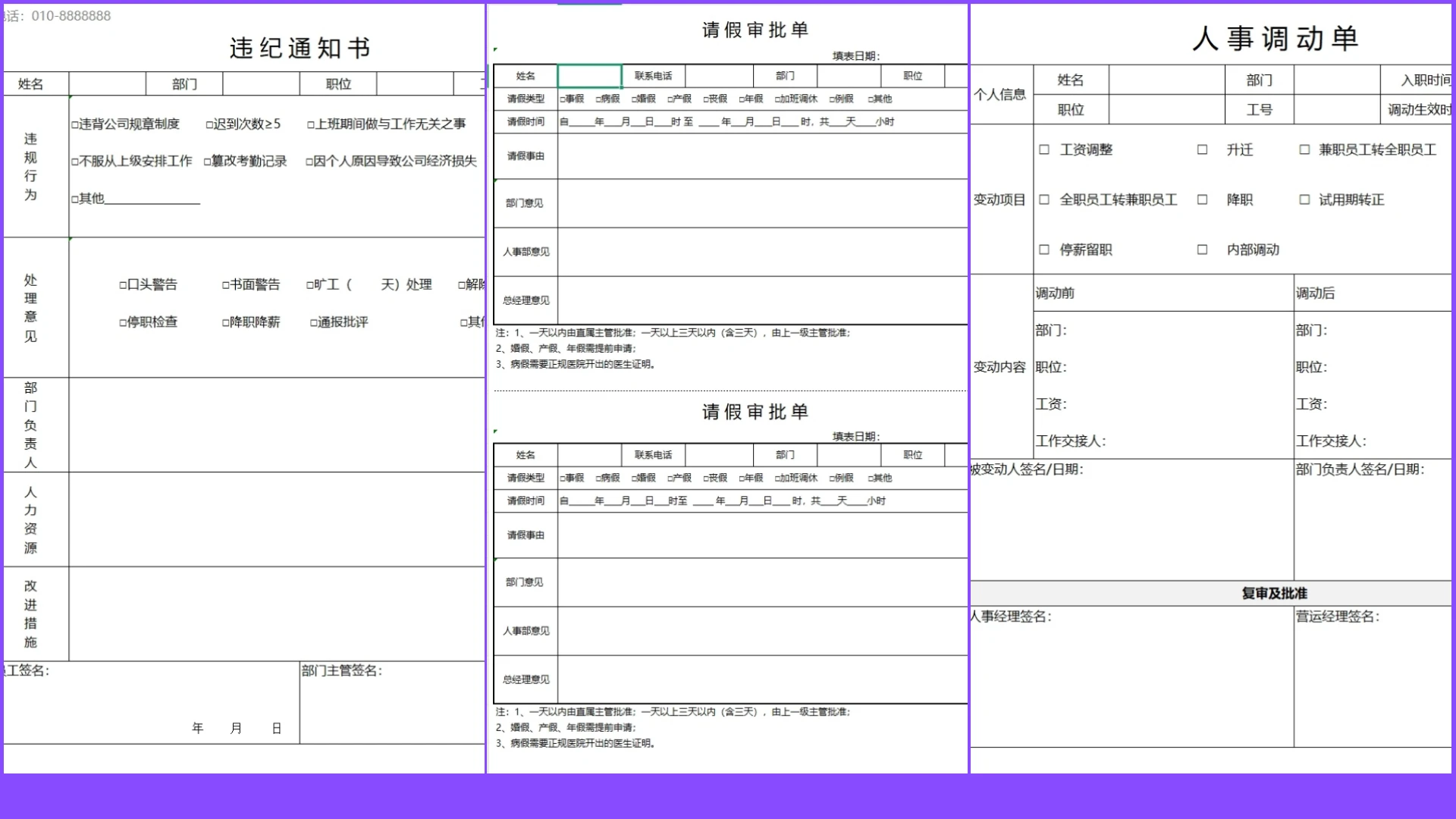Click the upper 请假审批单 title

[755, 30]
